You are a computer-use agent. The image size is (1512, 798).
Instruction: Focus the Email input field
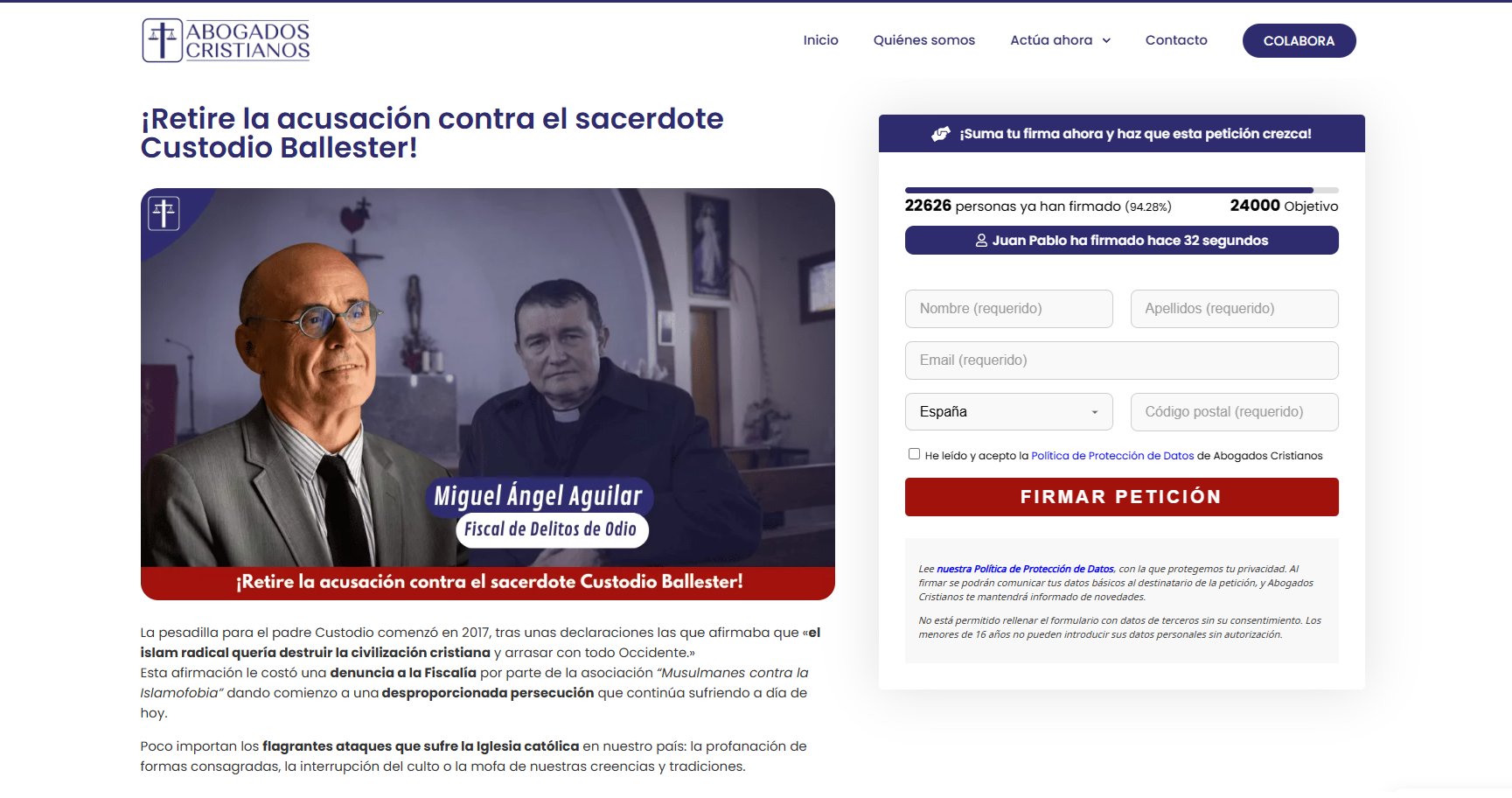[x=1121, y=360]
